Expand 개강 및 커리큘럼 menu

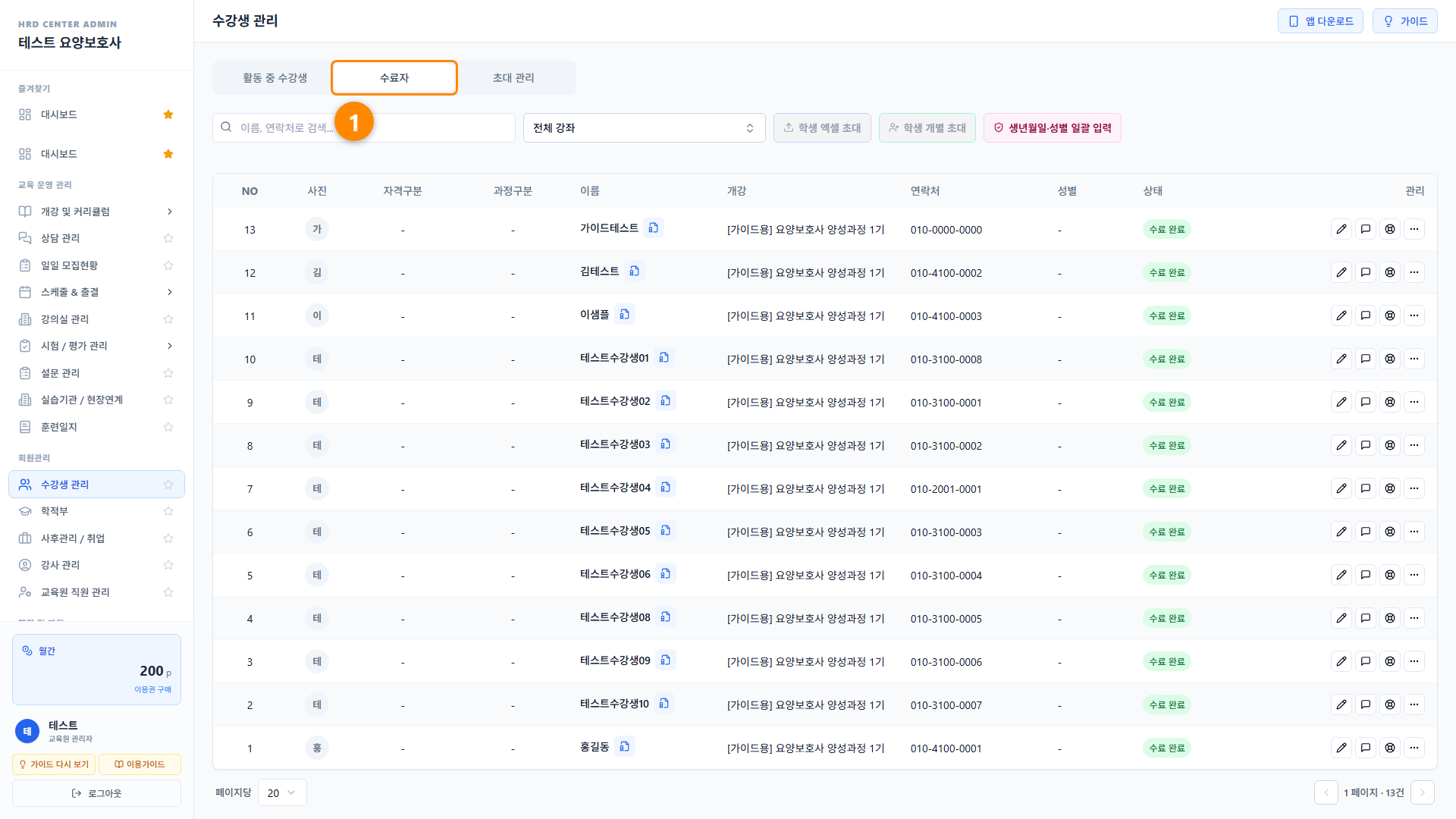96,212
